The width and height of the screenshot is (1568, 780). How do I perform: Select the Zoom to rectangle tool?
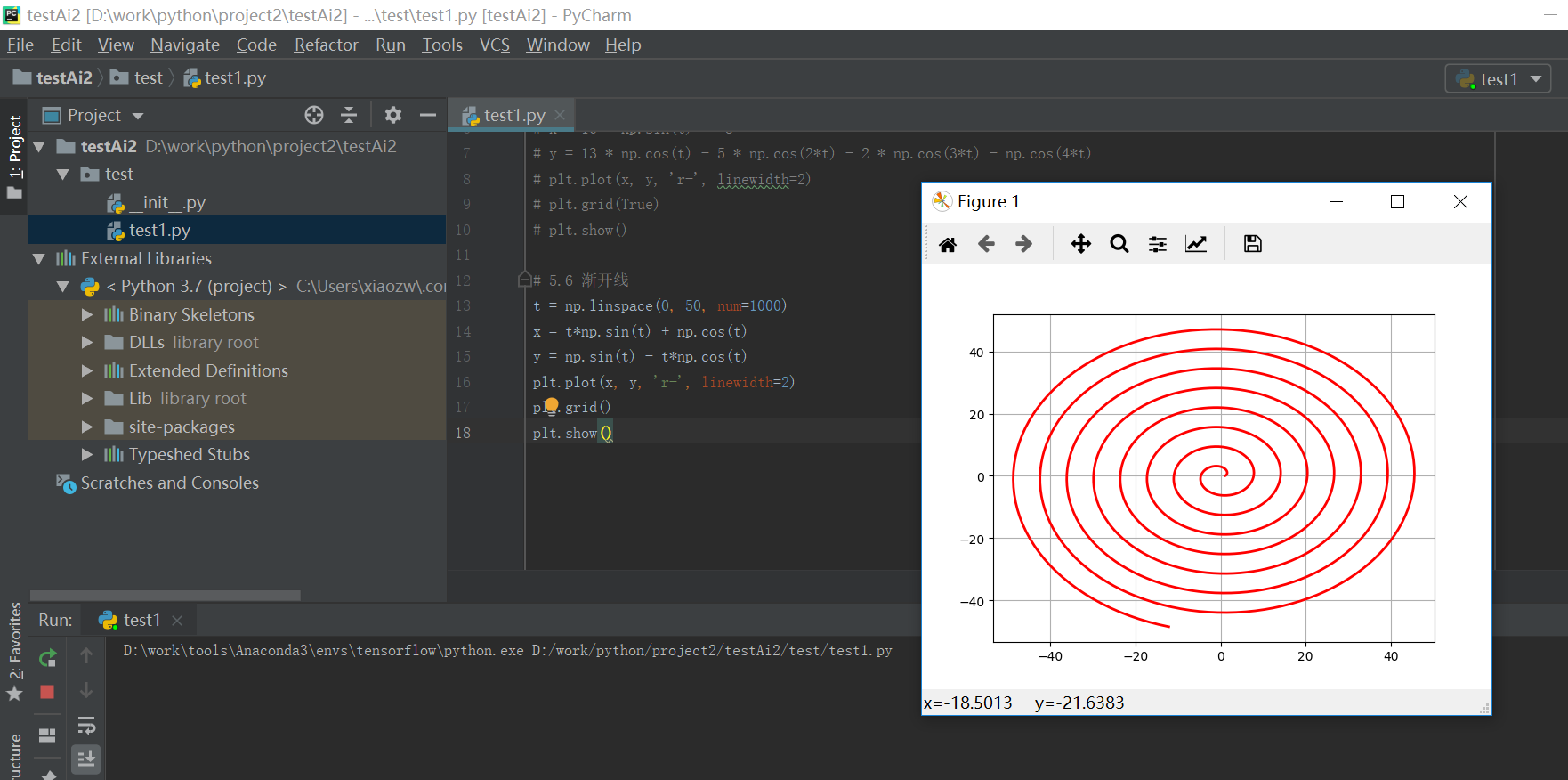[1119, 244]
